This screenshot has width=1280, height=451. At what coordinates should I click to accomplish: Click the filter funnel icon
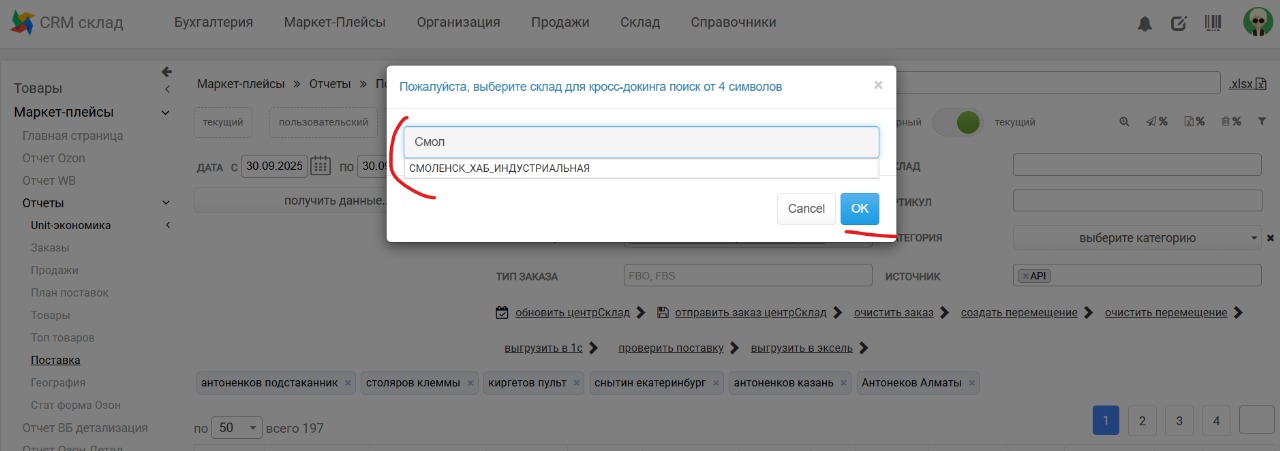point(1262,122)
